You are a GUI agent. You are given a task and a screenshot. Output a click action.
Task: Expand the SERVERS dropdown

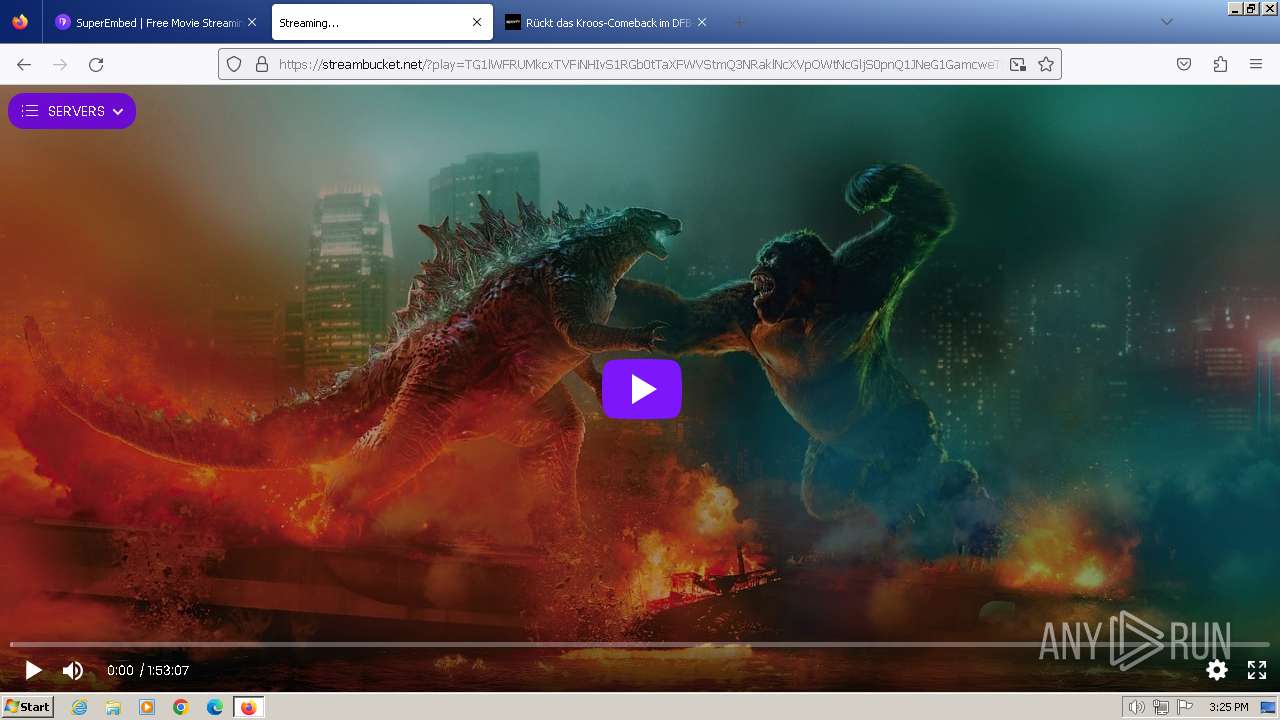72,111
